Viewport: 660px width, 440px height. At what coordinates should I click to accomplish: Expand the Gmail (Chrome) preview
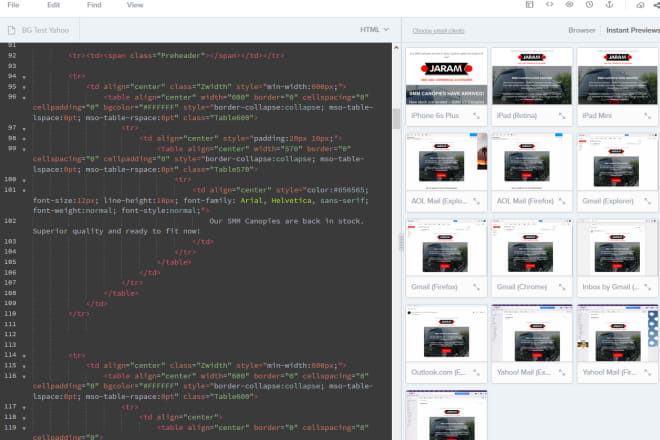coord(562,287)
